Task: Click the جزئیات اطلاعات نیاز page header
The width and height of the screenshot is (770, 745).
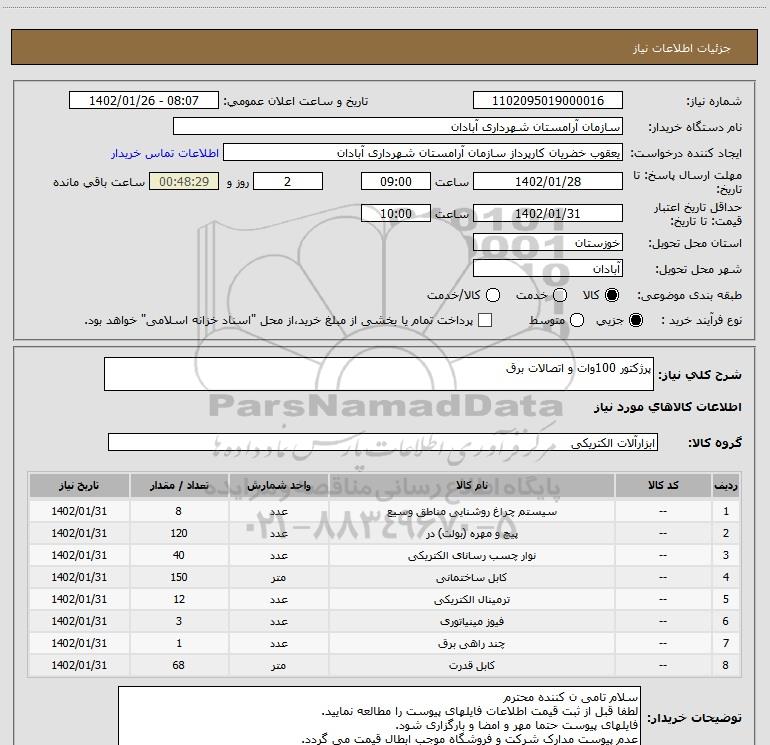Action: pos(681,48)
